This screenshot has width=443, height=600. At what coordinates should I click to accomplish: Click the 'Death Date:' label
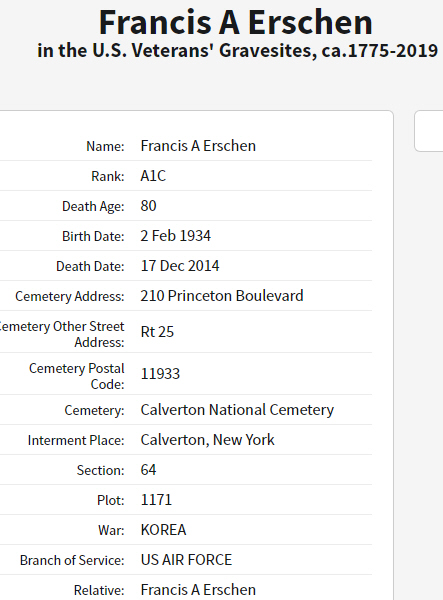(x=90, y=266)
